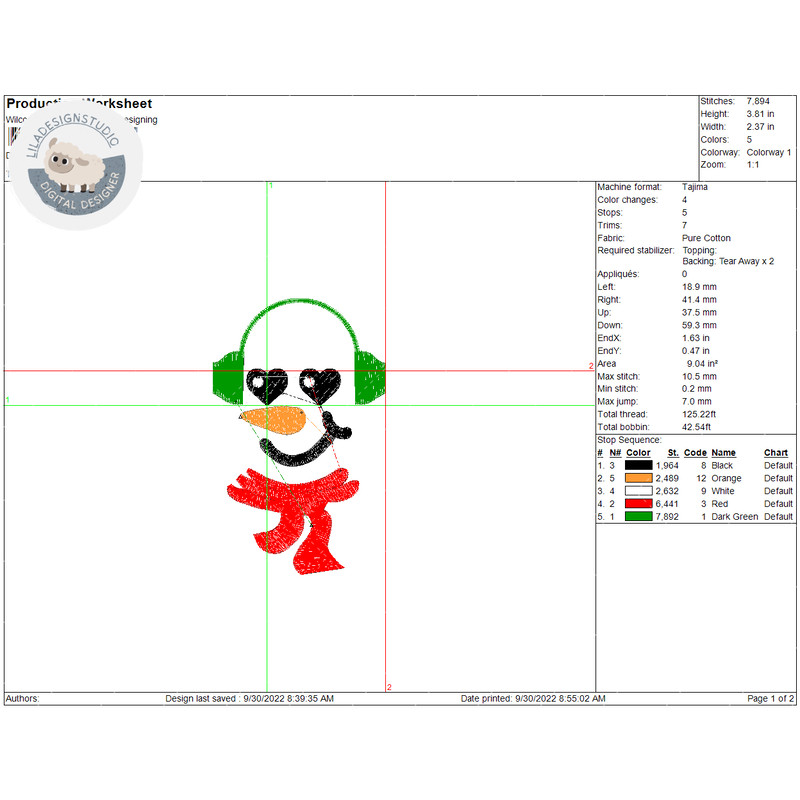This screenshot has height=800, width=800.
Task: Click the Chart column header
Action: (x=776, y=452)
